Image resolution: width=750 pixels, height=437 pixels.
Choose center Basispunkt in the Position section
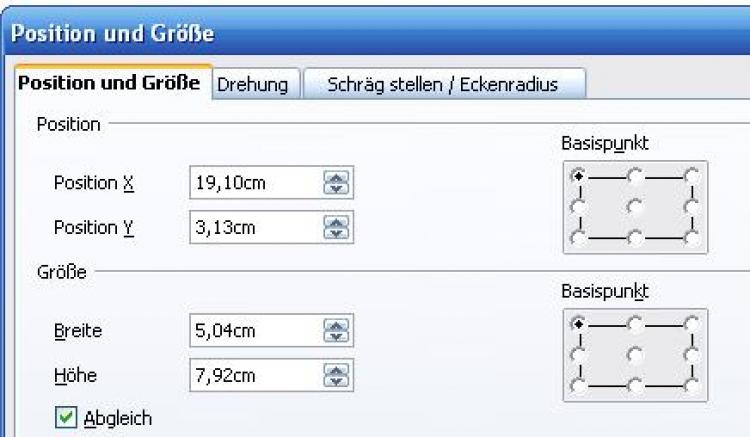coord(634,206)
